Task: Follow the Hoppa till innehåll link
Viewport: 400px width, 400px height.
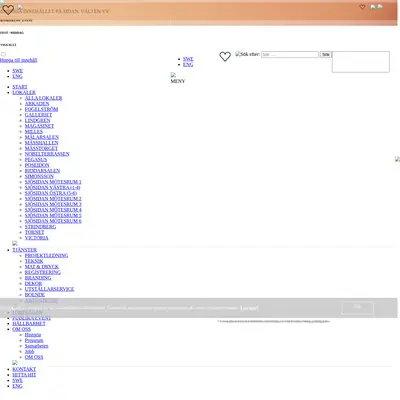Action: click(x=19, y=60)
